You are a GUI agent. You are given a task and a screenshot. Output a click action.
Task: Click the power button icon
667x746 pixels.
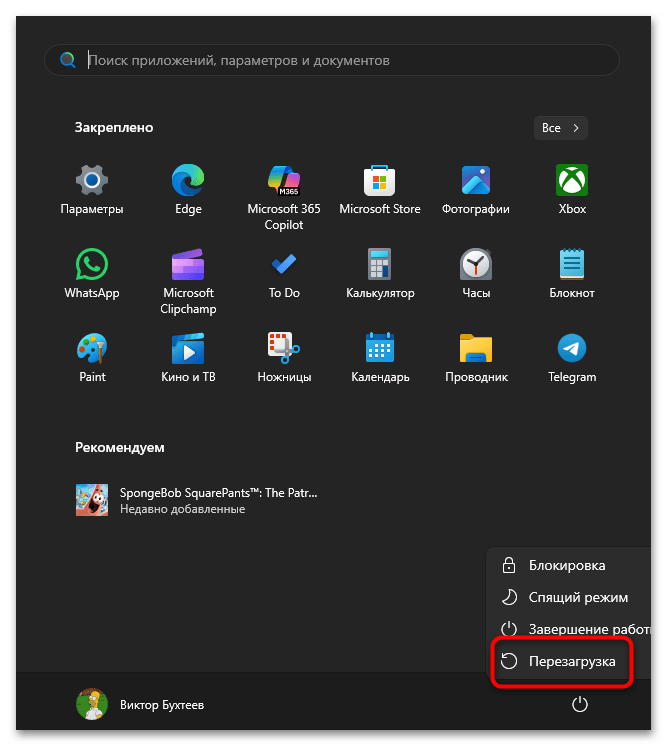click(579, 705)
